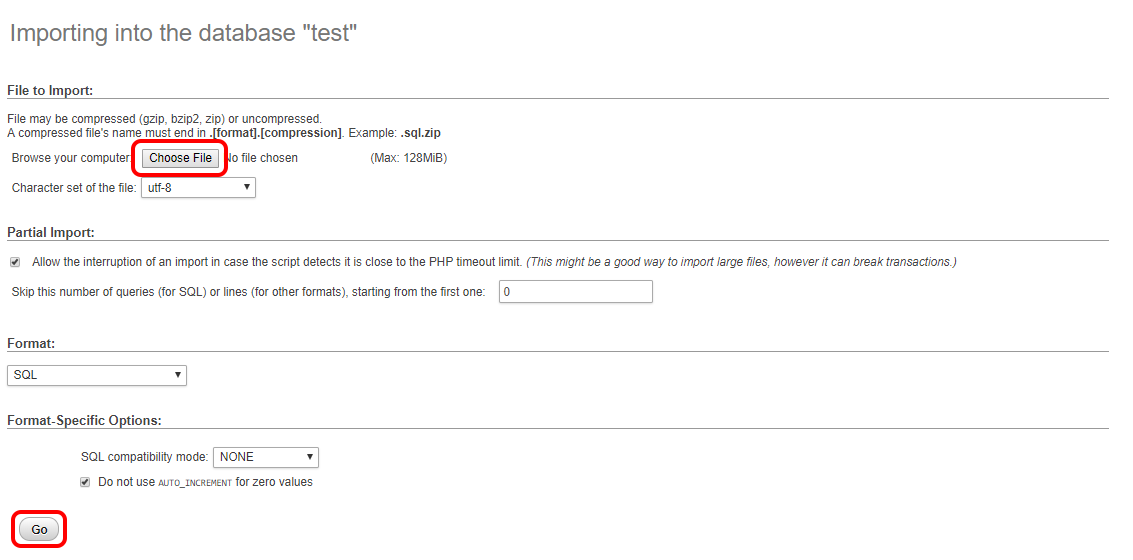Uncheck the AUTO_INCREMENT zero values checkbox

click(86, 482)
